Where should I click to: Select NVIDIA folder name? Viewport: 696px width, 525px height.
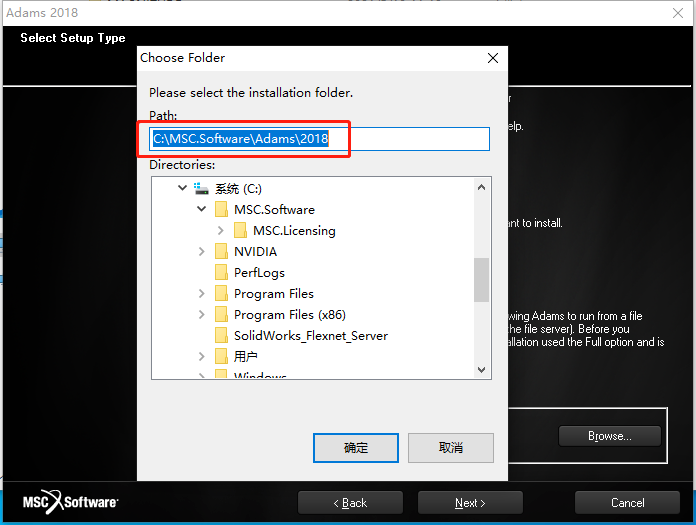[x=255, y=252]
